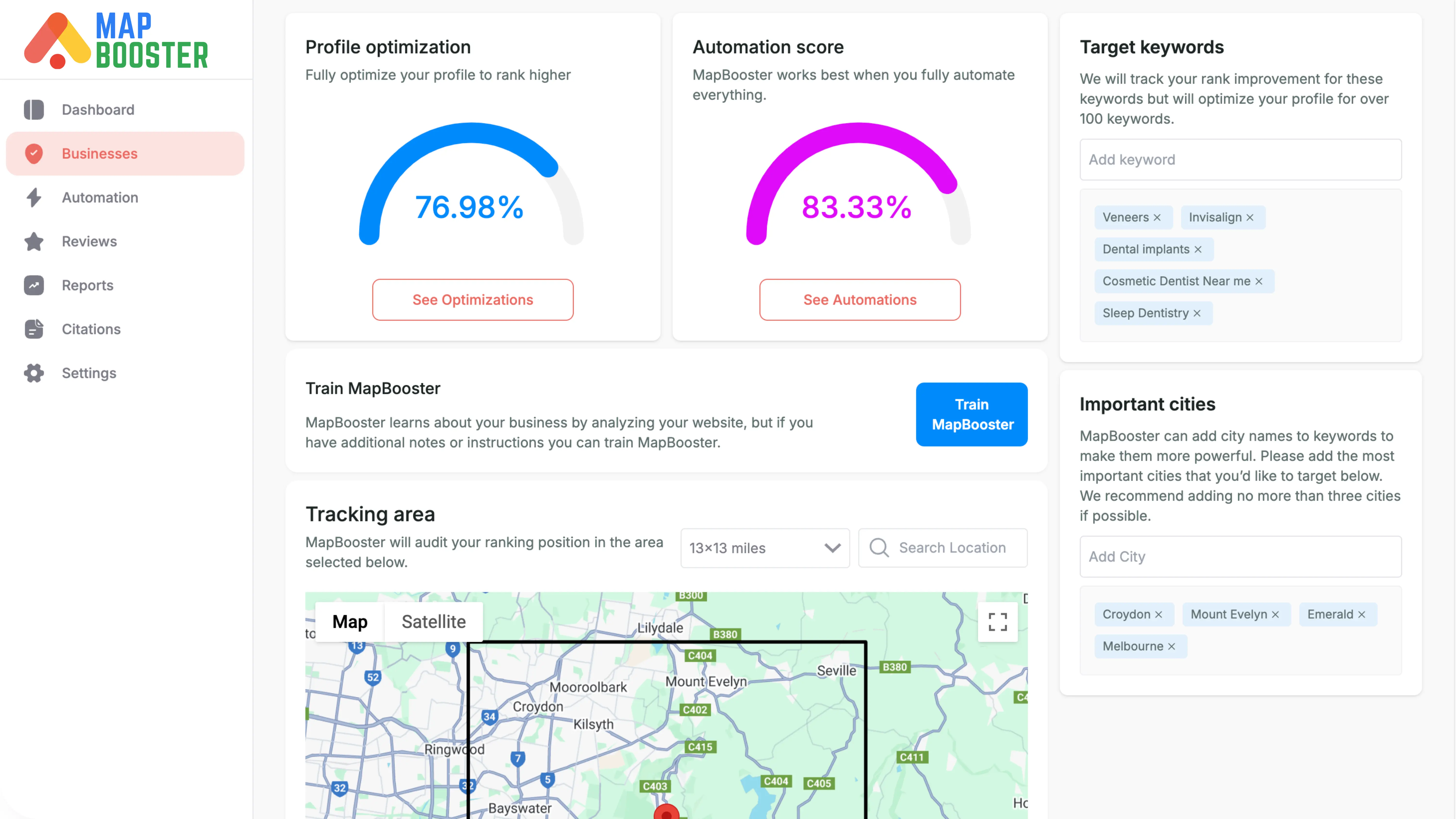Open the Settings page
The image size is (1456, 819).
(125, 373)
